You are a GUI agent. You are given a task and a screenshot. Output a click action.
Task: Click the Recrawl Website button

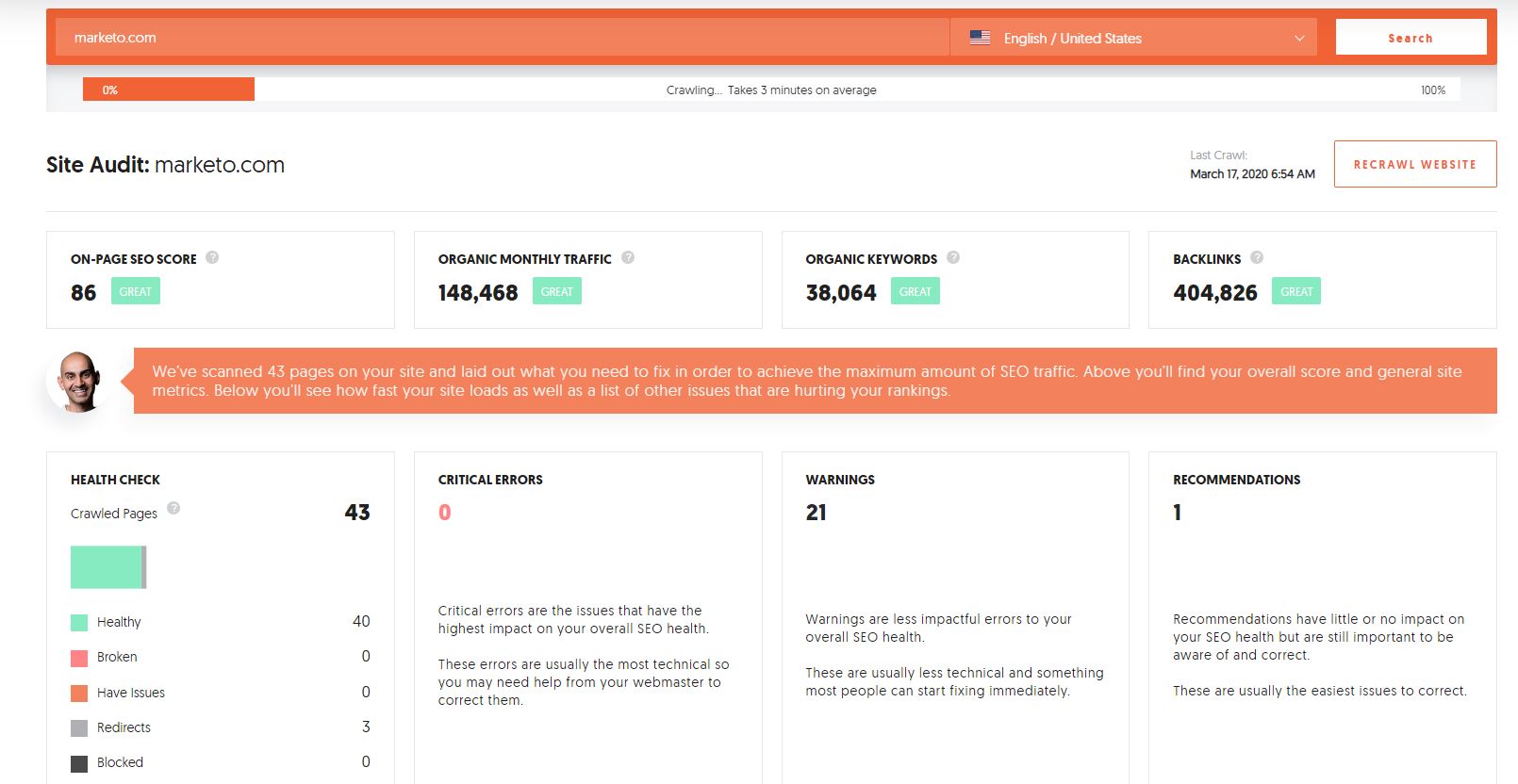pyautogui.click(x=1415, y=164)
